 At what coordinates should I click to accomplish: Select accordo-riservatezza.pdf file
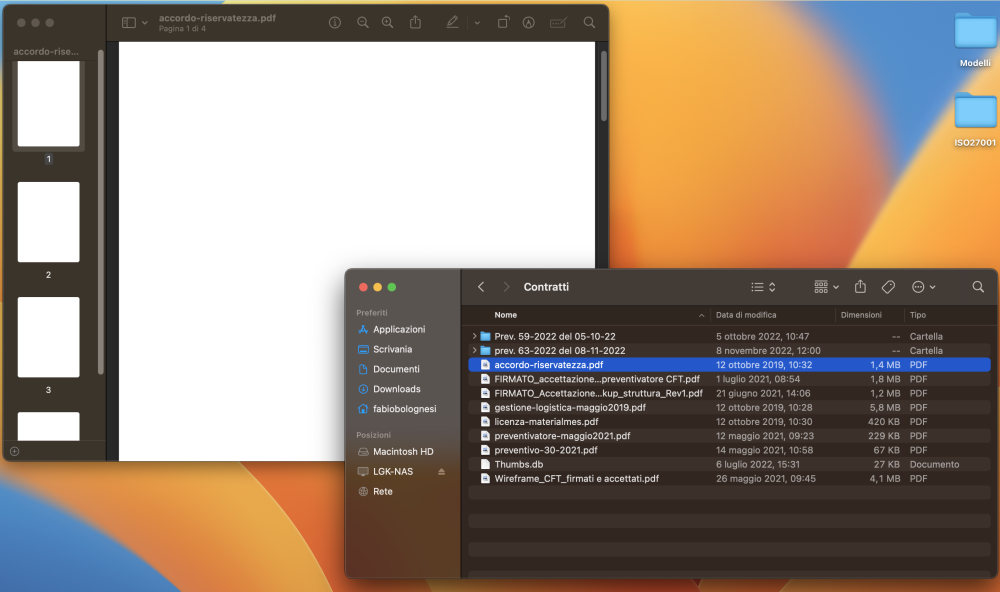click(x=729, y=365)
